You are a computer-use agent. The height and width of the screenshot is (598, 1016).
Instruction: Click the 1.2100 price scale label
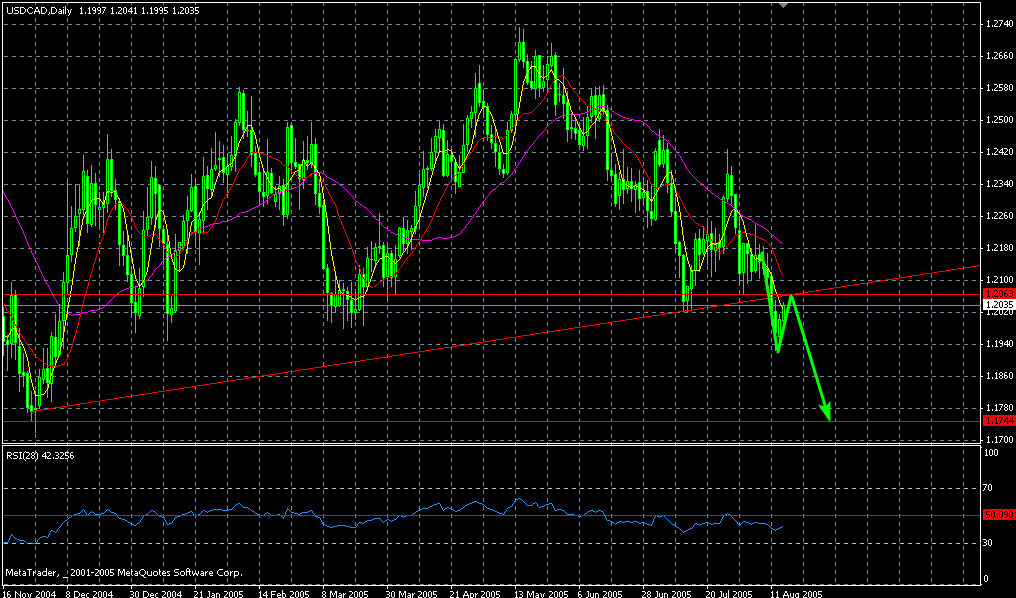(x=999, y=279)
